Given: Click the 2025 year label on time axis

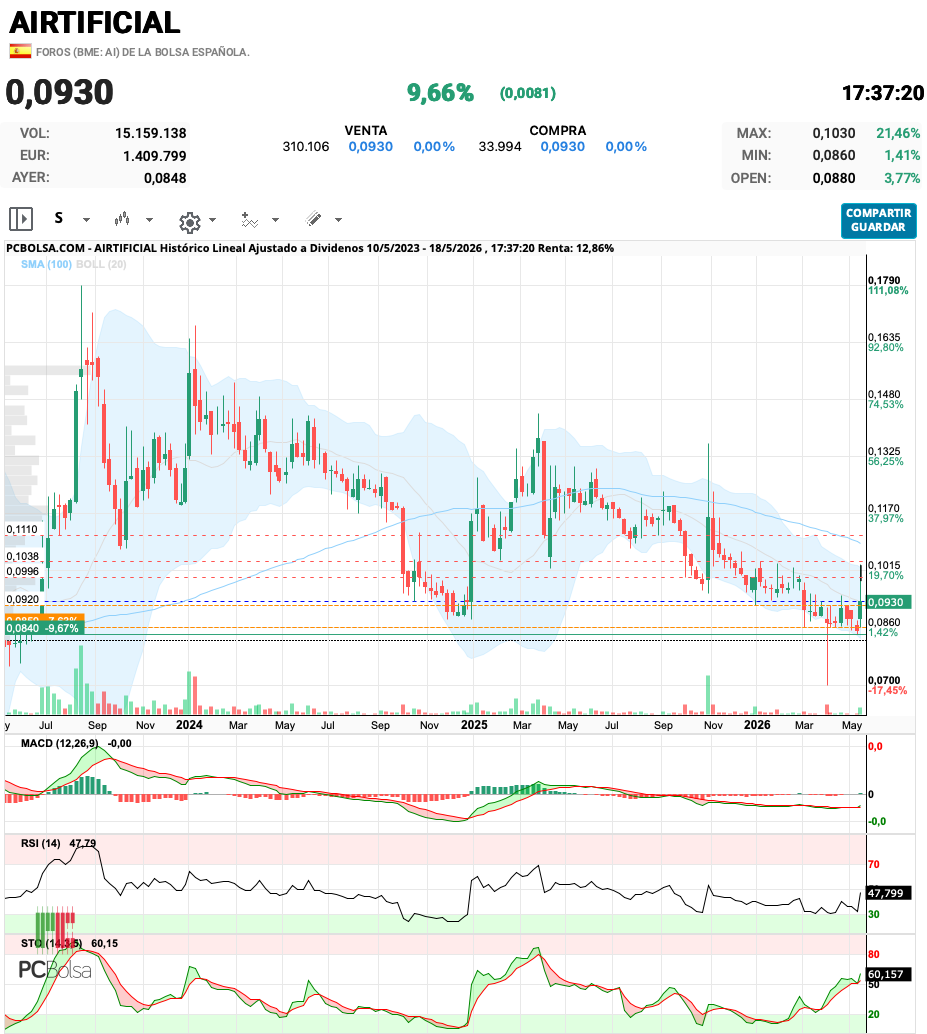Looking at the screenshot, I should pyautogui.click(x=474, y=725).
